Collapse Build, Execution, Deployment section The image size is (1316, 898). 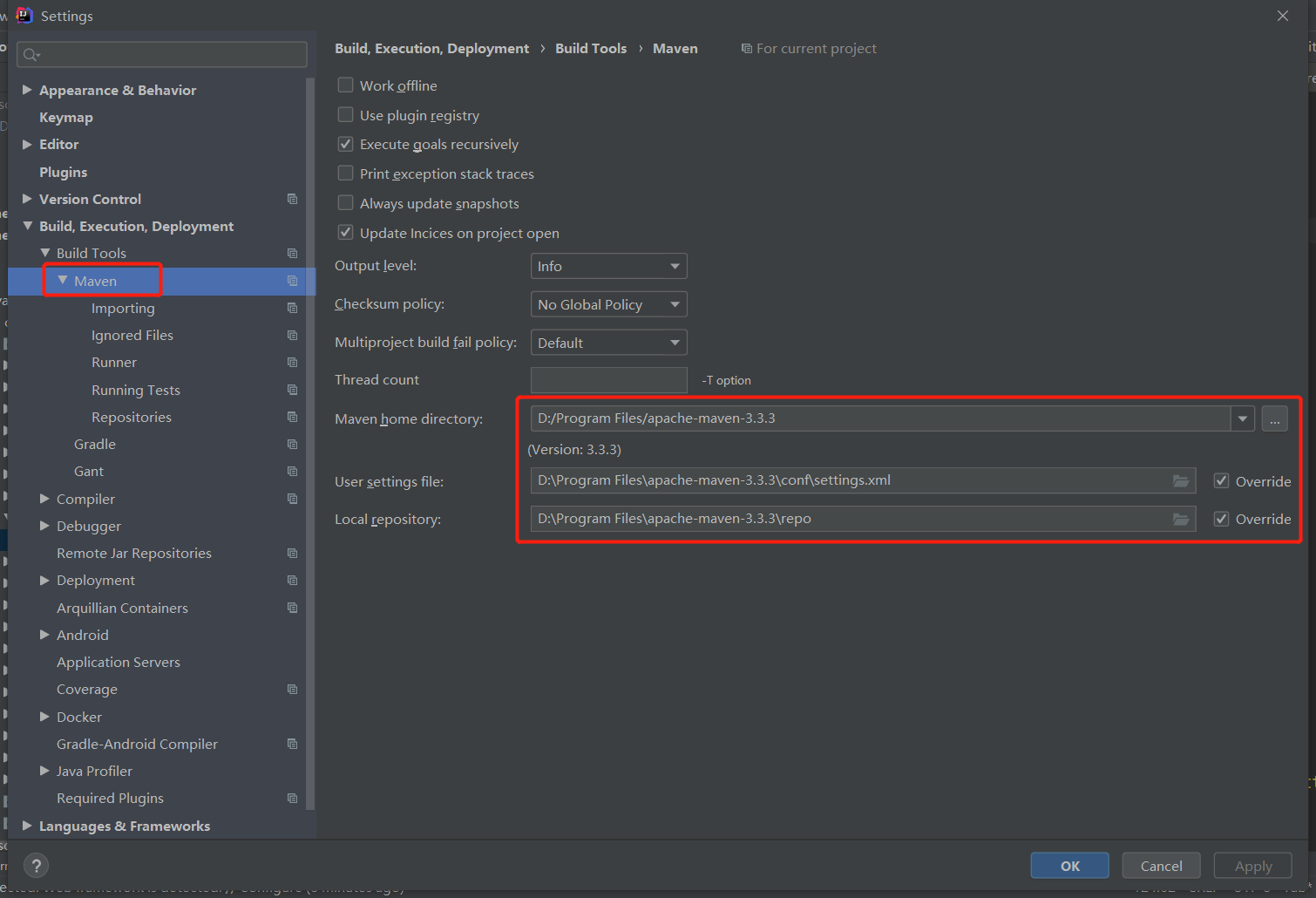27,226
